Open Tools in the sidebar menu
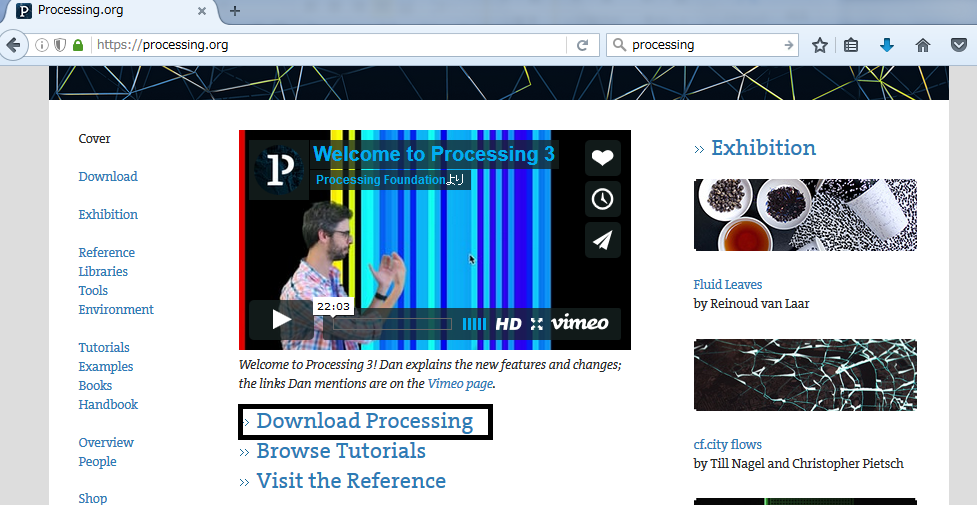 [x=93, y=291]
